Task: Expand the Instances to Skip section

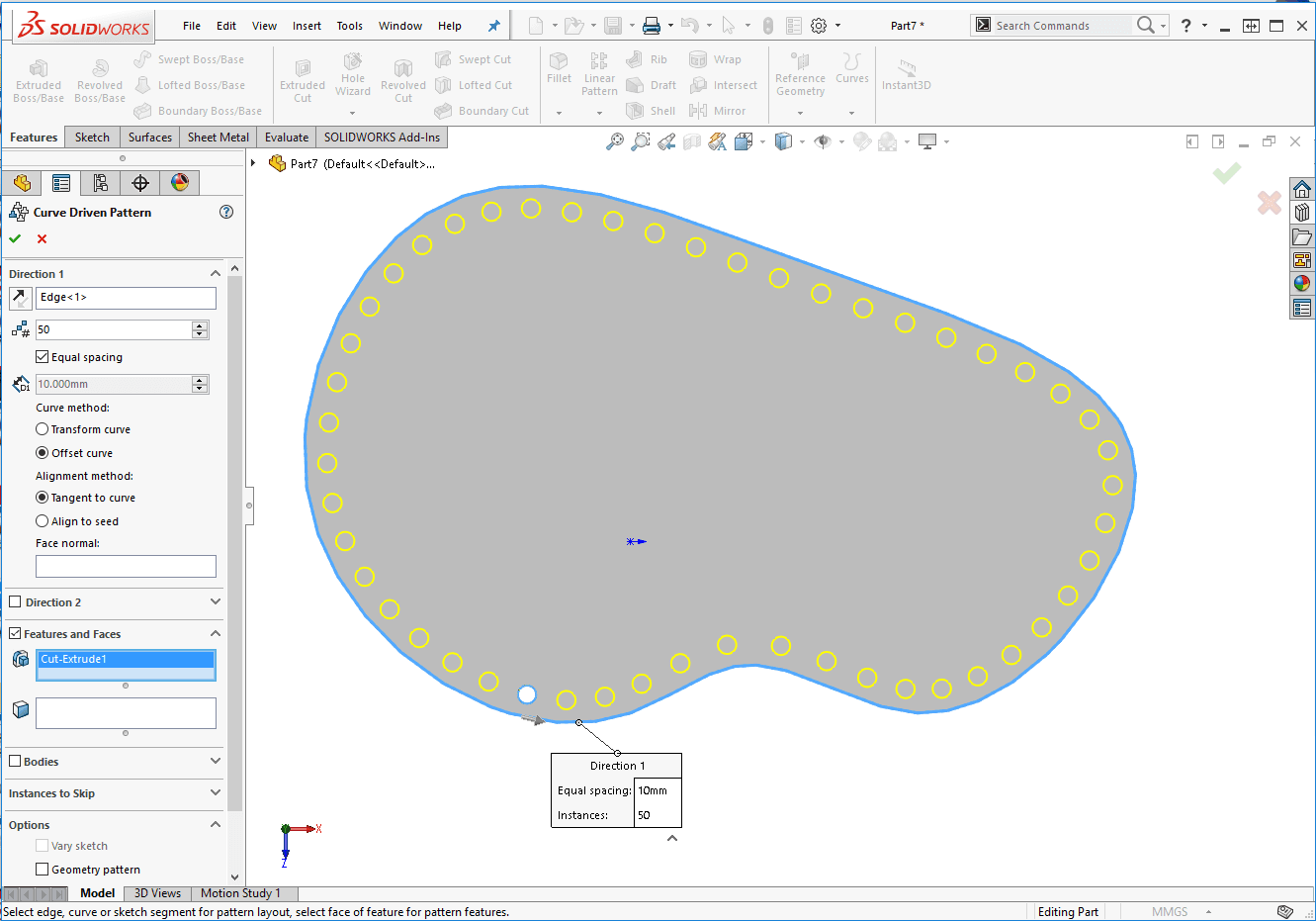Action: coord(216,793)
